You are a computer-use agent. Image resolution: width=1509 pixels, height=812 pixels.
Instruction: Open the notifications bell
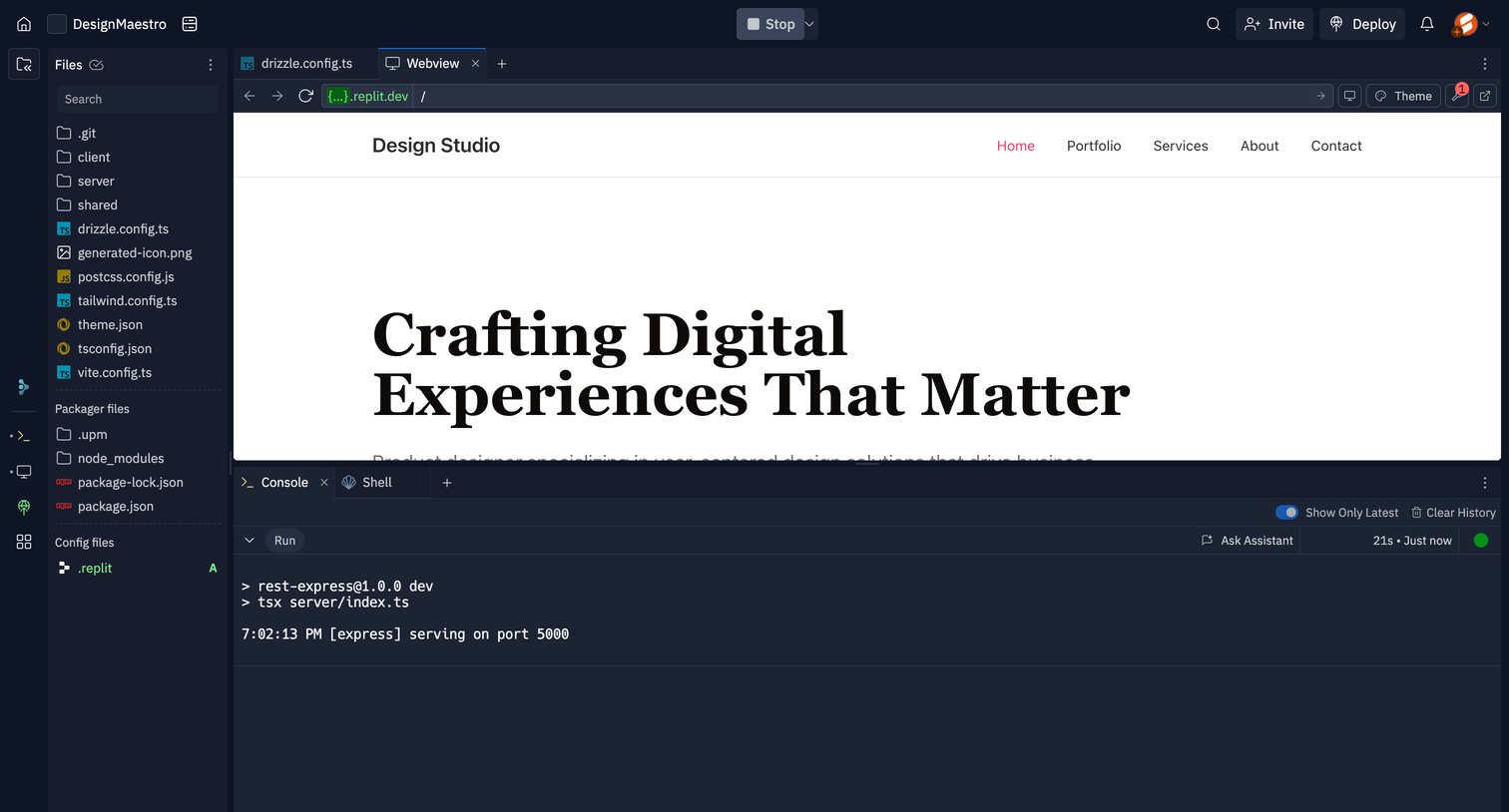point(1427,24)
